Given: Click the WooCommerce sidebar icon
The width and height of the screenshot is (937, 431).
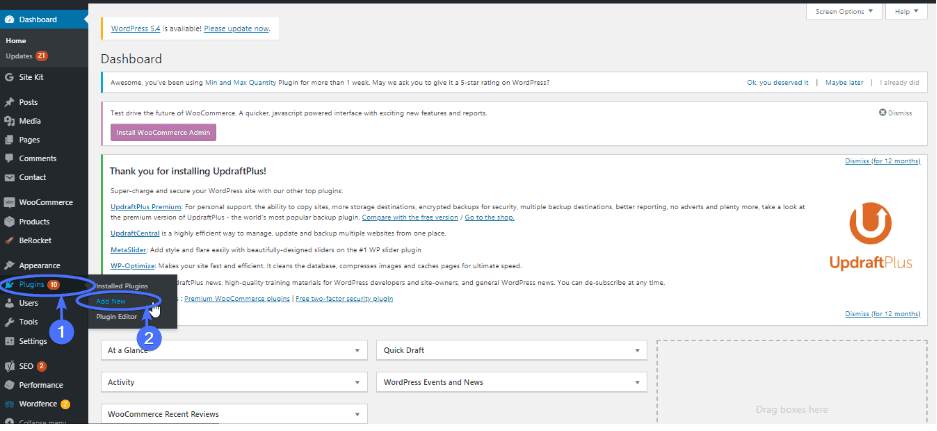Looking at the screenshot, I should (x=10, y=203).
